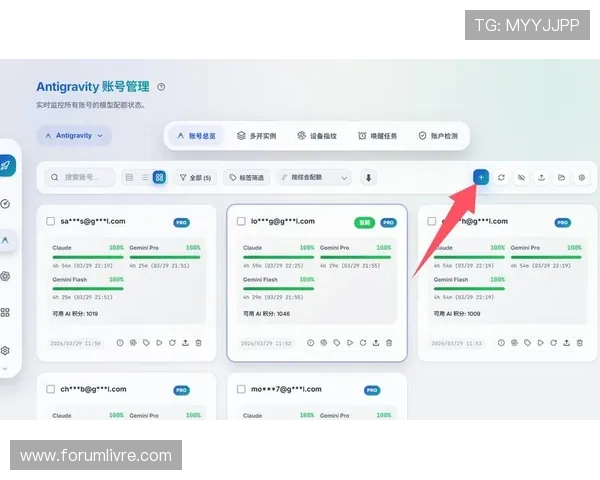Open the toolbar folder icon

(561, 177)
